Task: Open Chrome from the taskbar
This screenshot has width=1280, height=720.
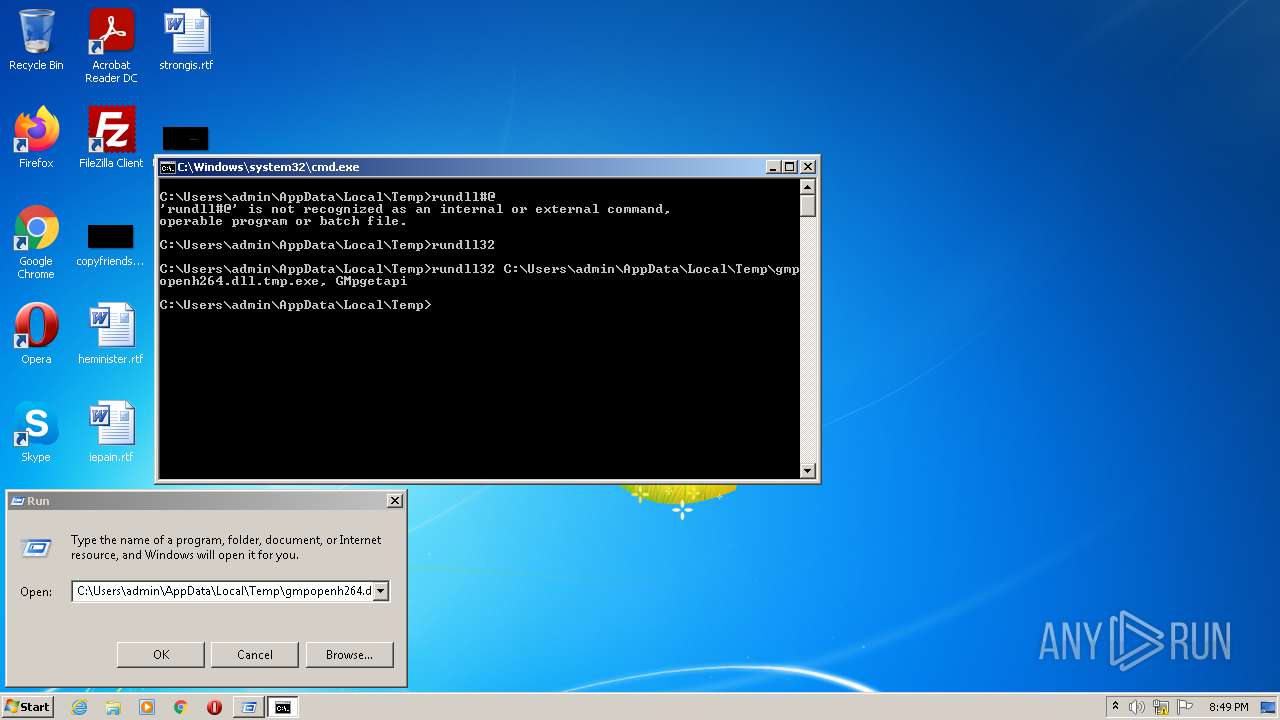Action: tap(181, 707)
